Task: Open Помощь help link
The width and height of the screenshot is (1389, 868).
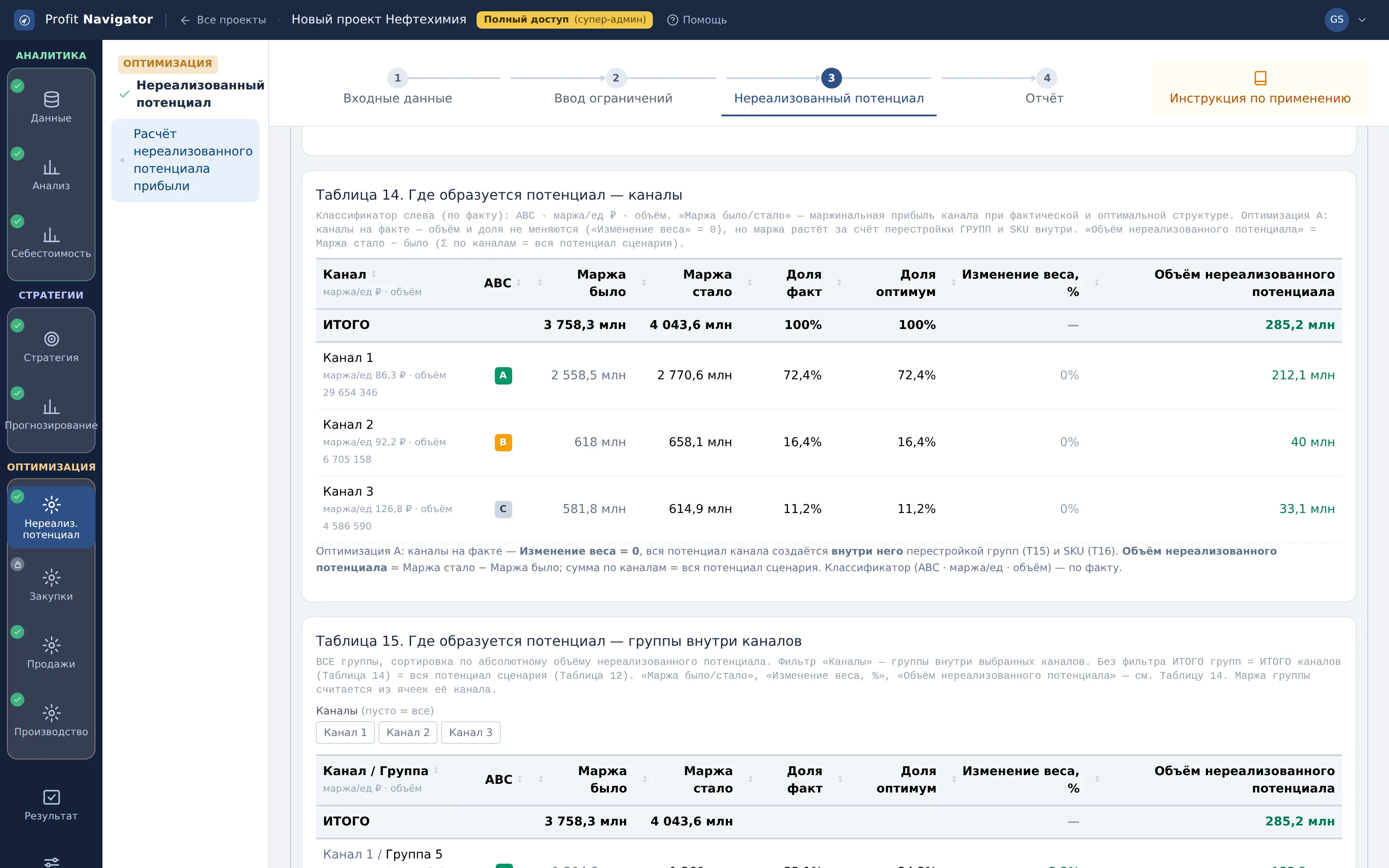Action: pos(697,20)
